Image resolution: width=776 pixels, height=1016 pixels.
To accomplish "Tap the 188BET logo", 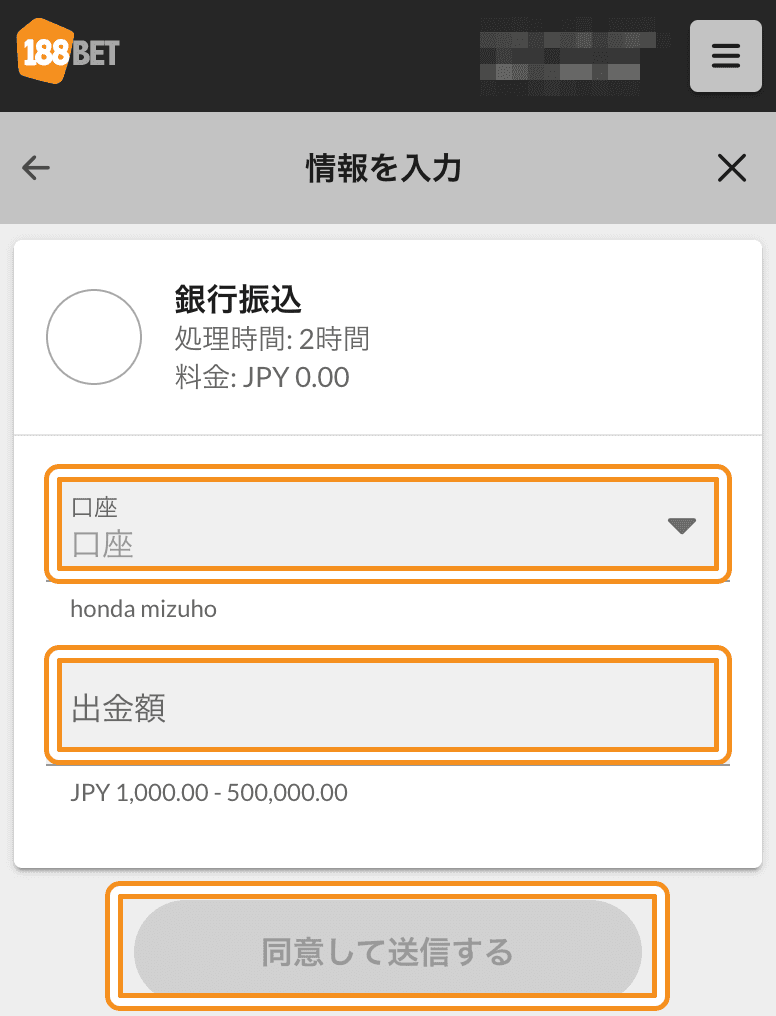I will tap(68, 51).
